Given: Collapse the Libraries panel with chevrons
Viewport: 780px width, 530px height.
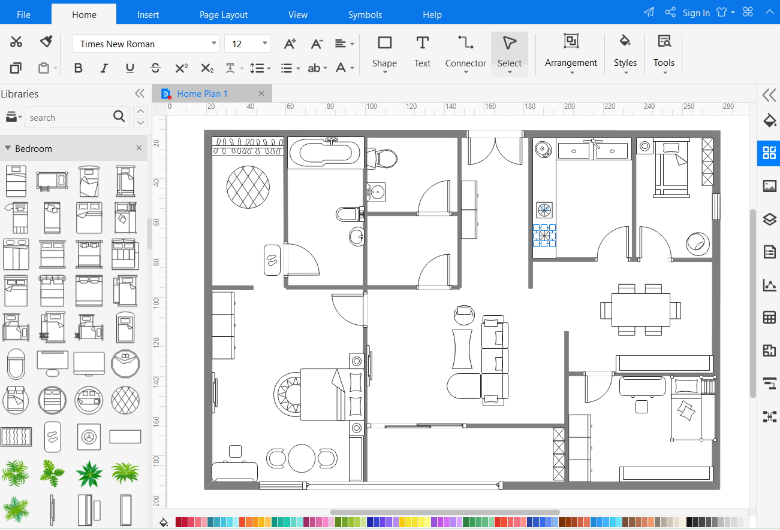Looking at the screenshot, I should (140, 94).
